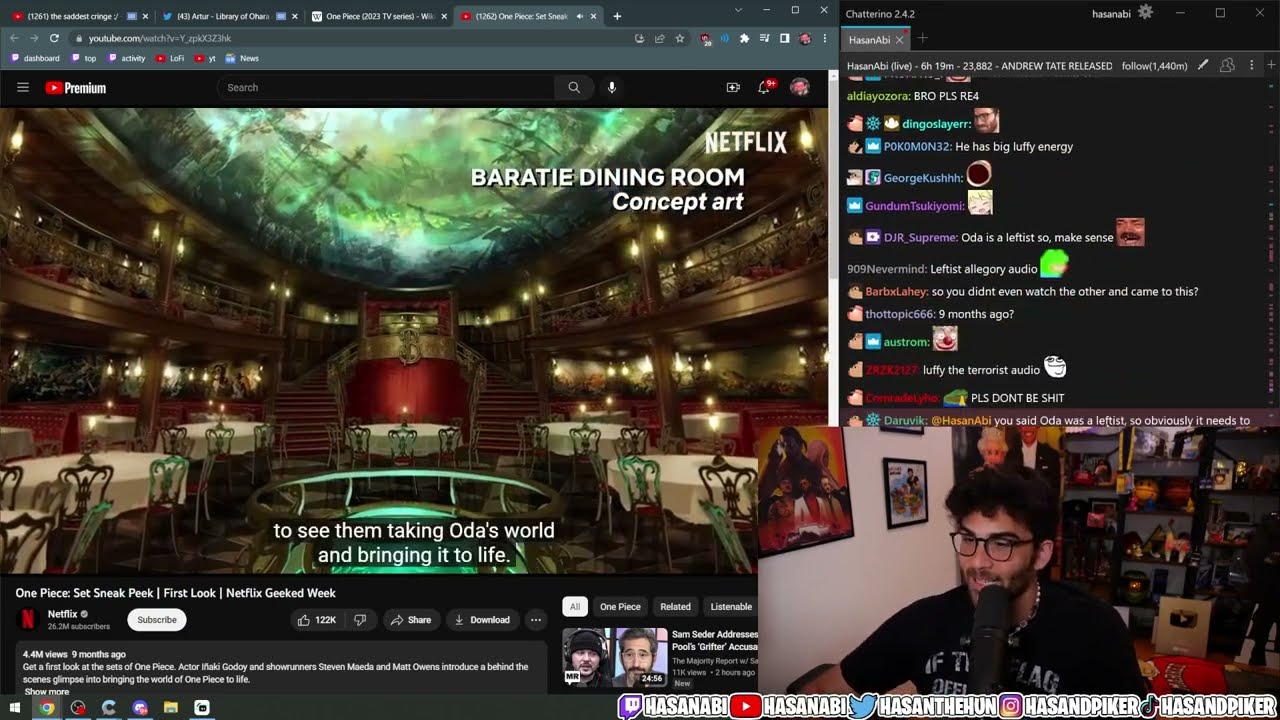Open a new Chrome tab
1280x720 pixels.
point(617,16)
